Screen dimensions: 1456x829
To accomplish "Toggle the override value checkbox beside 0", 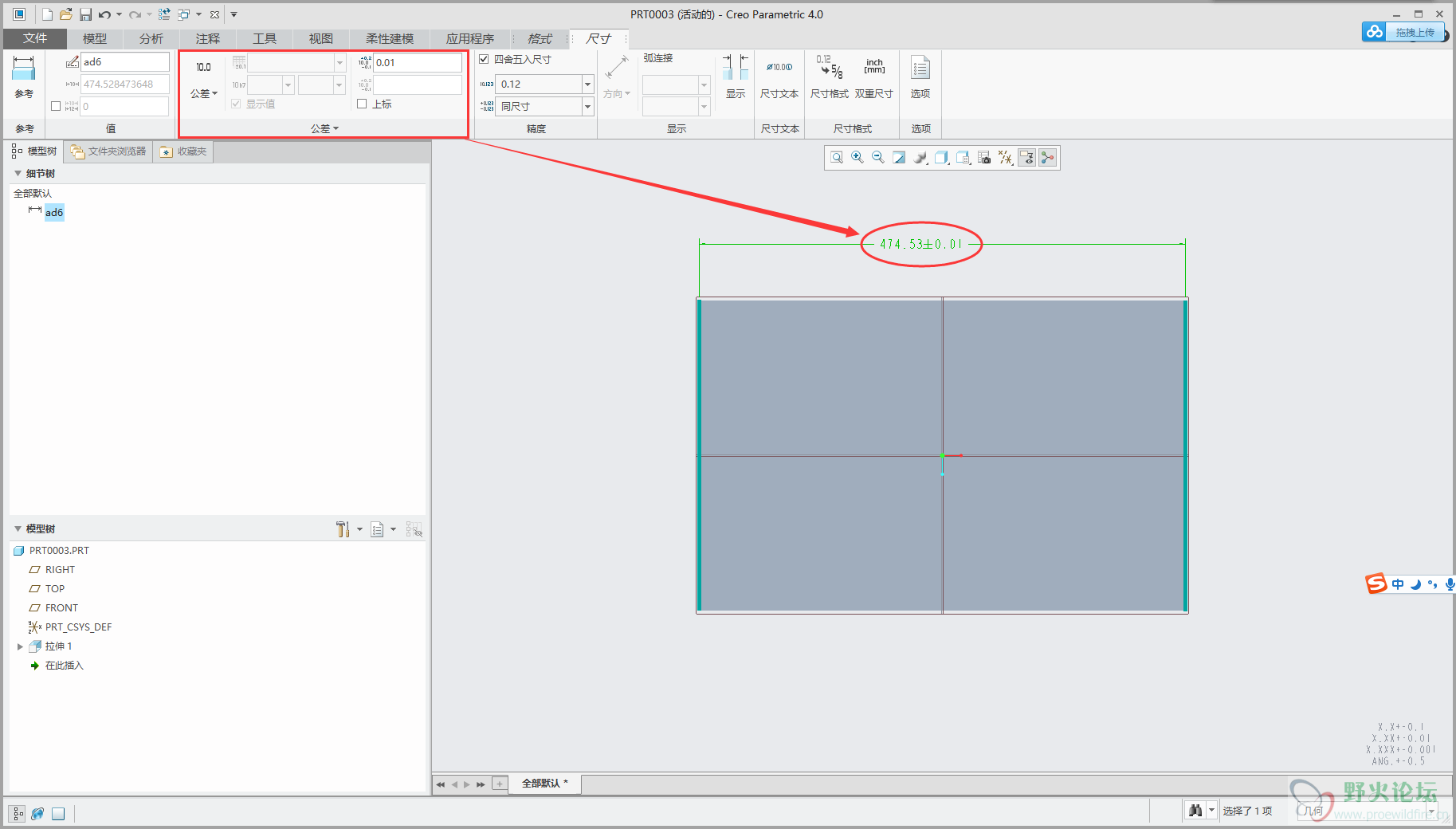I will (x=56, y=106).
